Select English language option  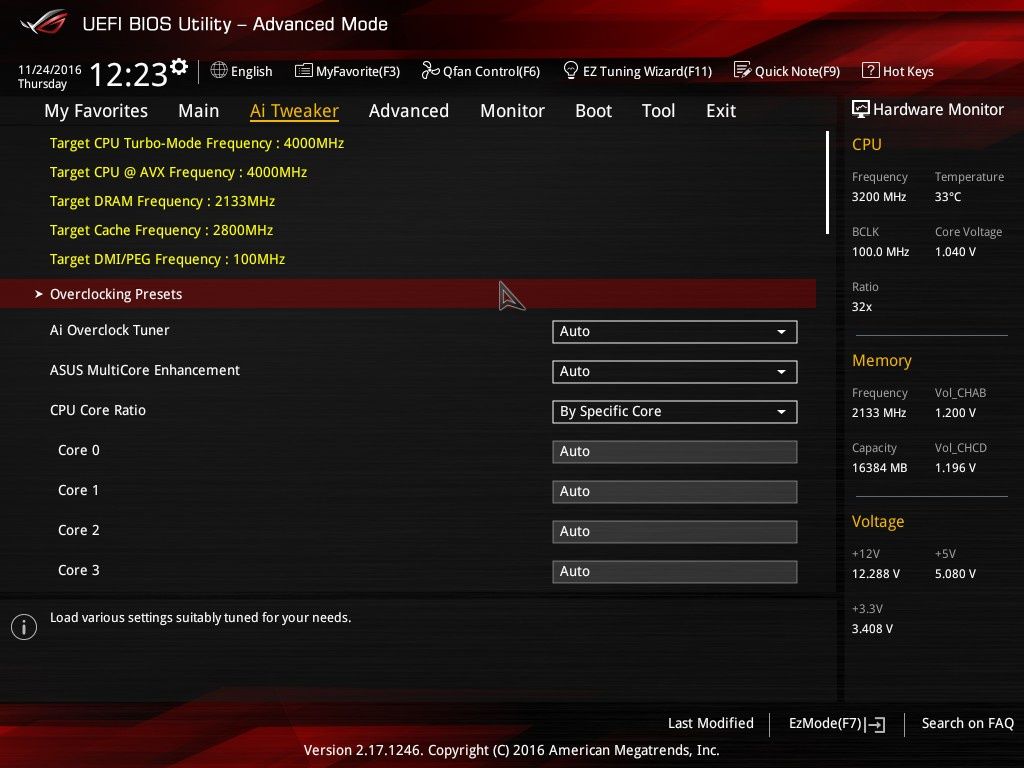(251, 71)
